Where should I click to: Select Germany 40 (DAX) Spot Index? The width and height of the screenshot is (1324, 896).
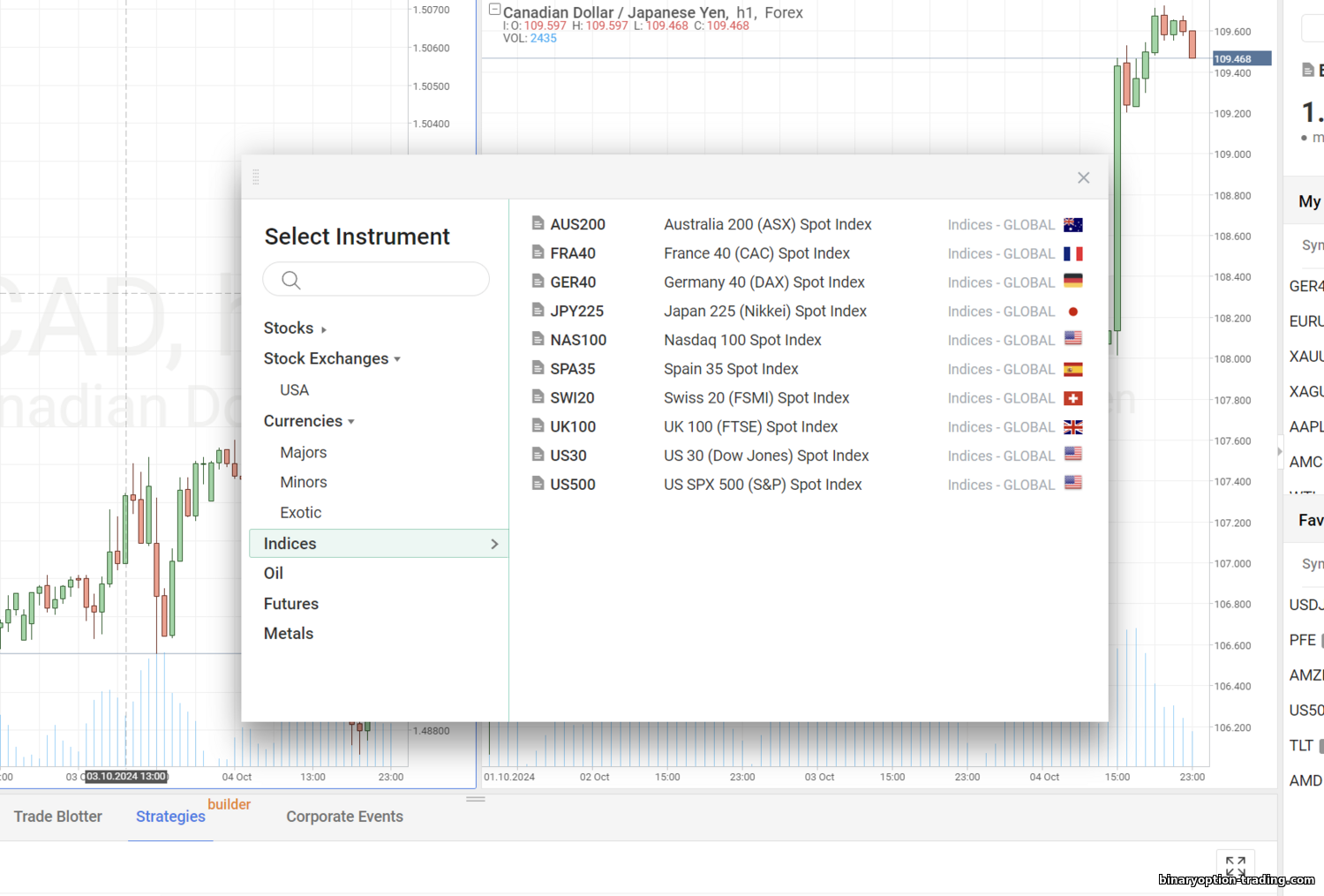764,282
